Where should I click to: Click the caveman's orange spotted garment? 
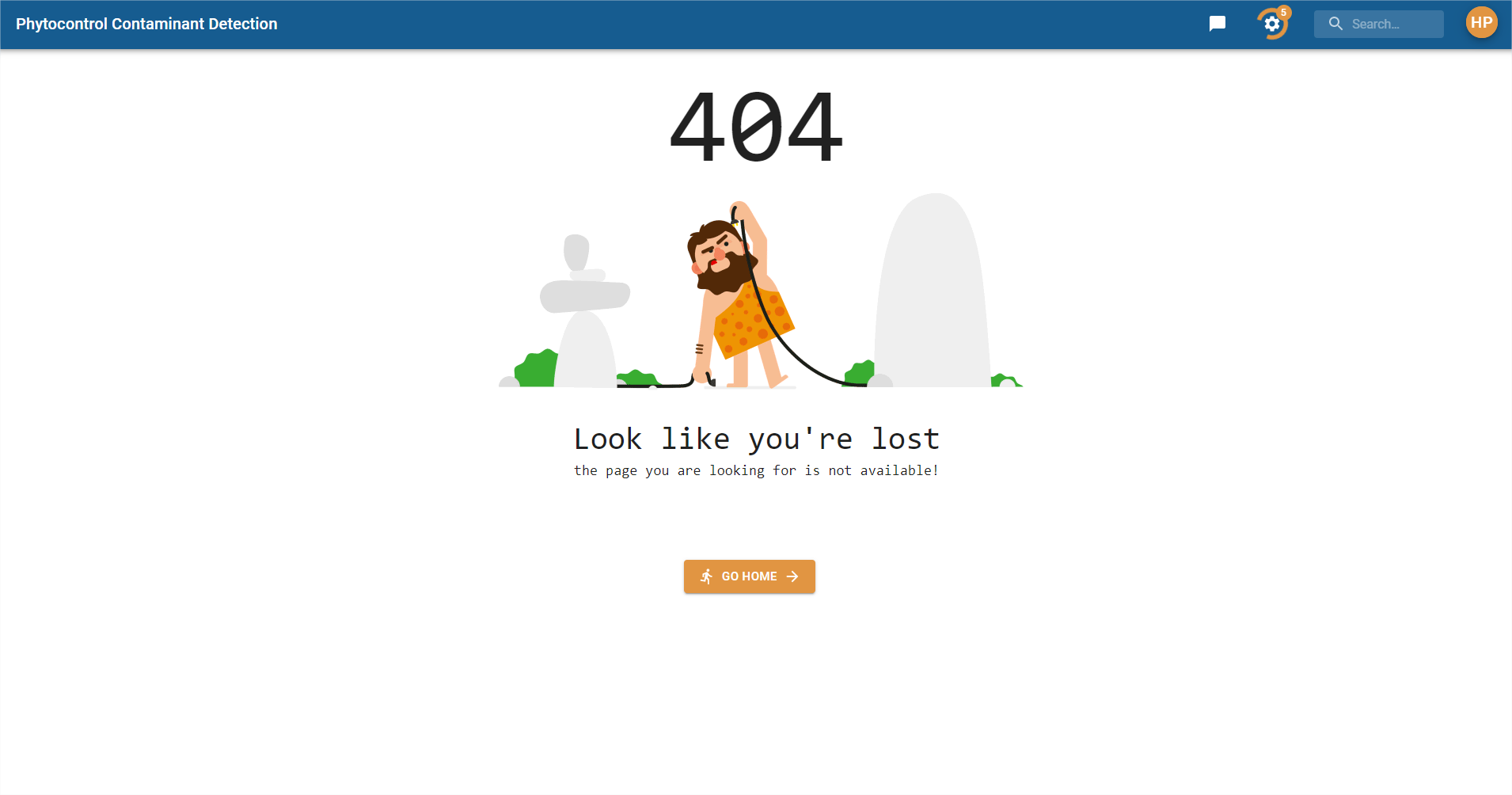click(x=753, y=321)
